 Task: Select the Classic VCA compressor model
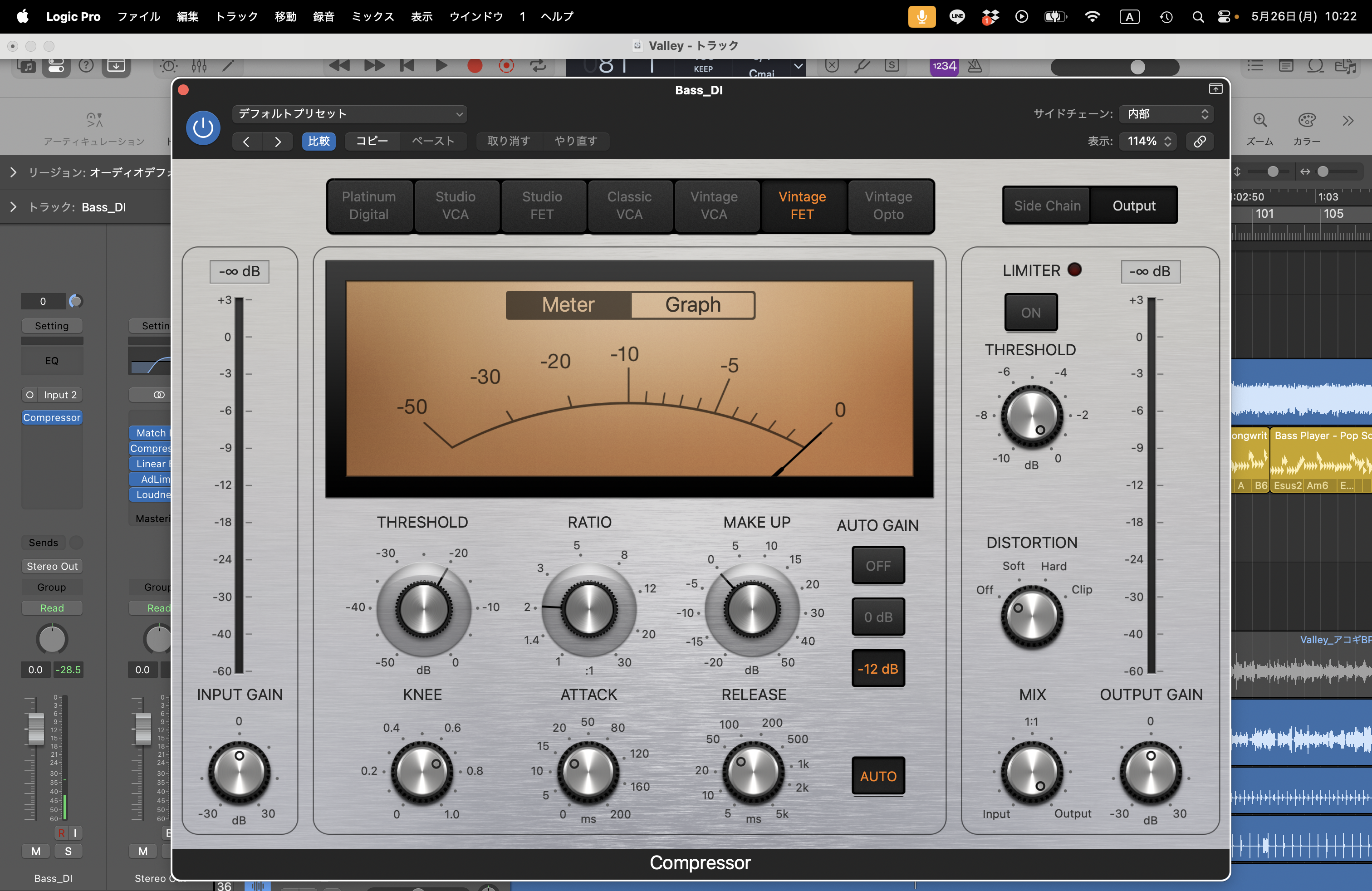click(x=629, y=206)
